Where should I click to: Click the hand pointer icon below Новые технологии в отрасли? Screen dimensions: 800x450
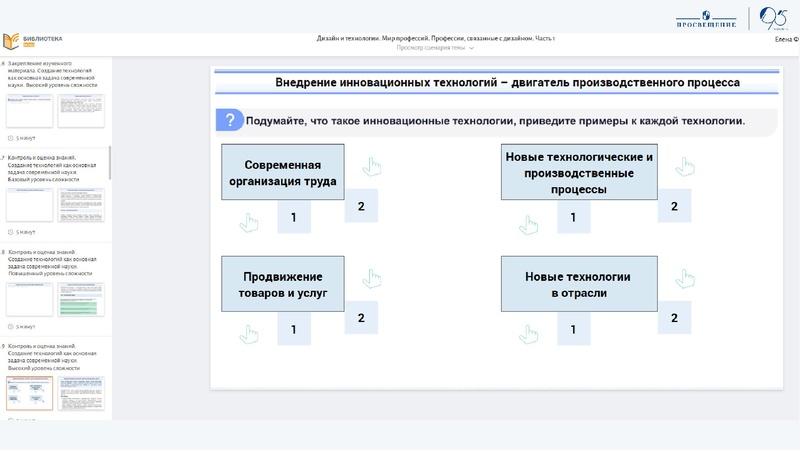click(x=529, y=335)
